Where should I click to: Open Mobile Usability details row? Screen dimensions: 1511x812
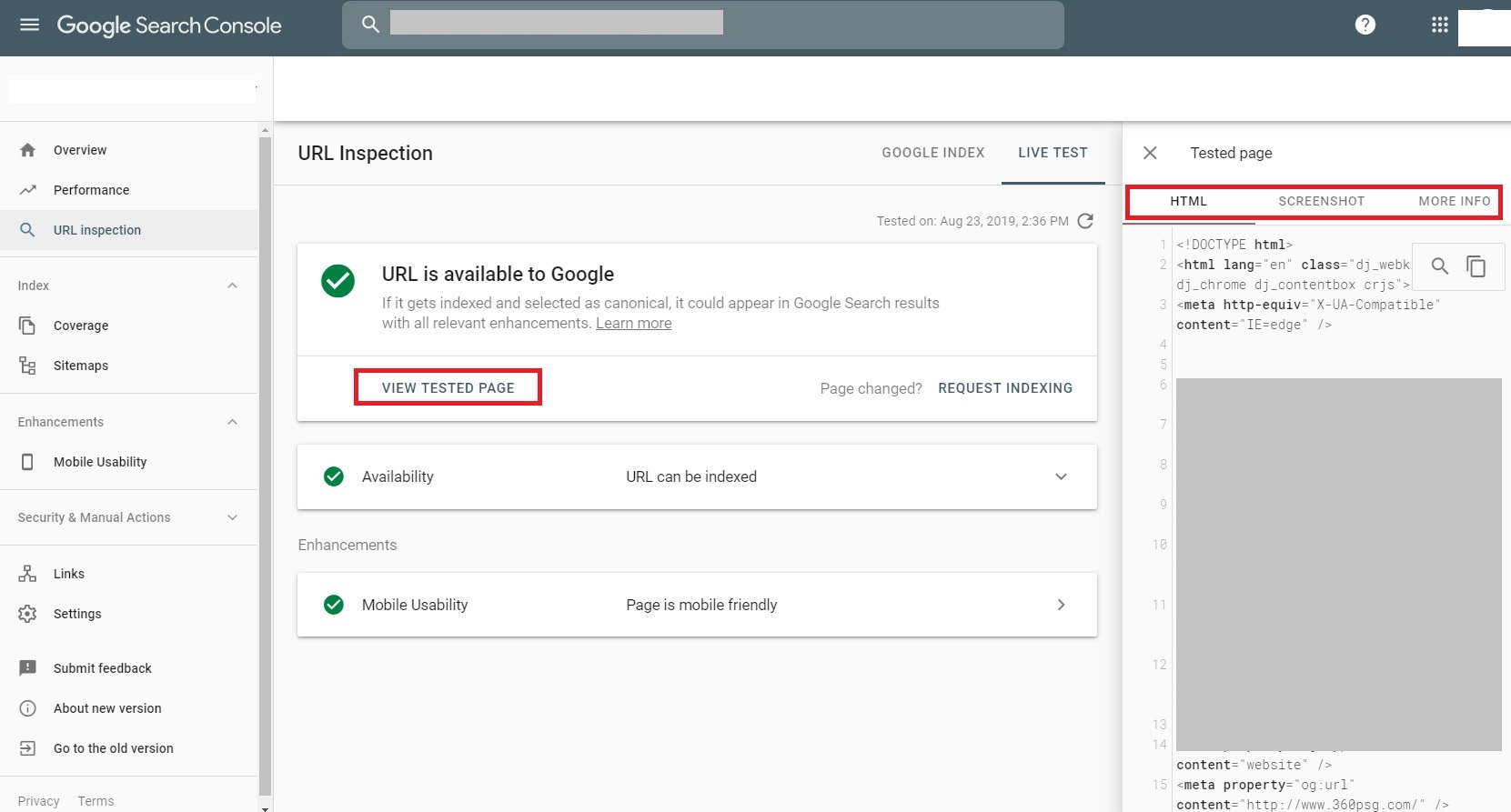(x=1061, y=605)
